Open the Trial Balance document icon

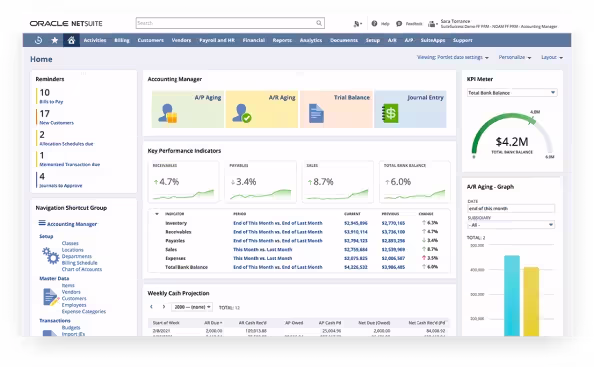[316, 113]
